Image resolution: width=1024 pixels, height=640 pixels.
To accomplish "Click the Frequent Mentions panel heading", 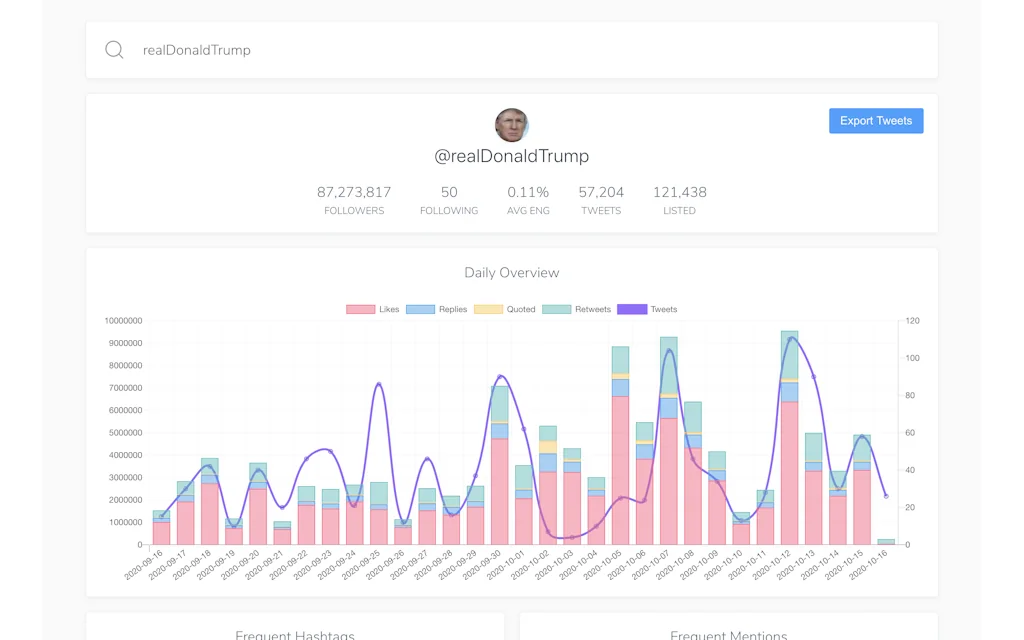I will [x=728, y=635].
